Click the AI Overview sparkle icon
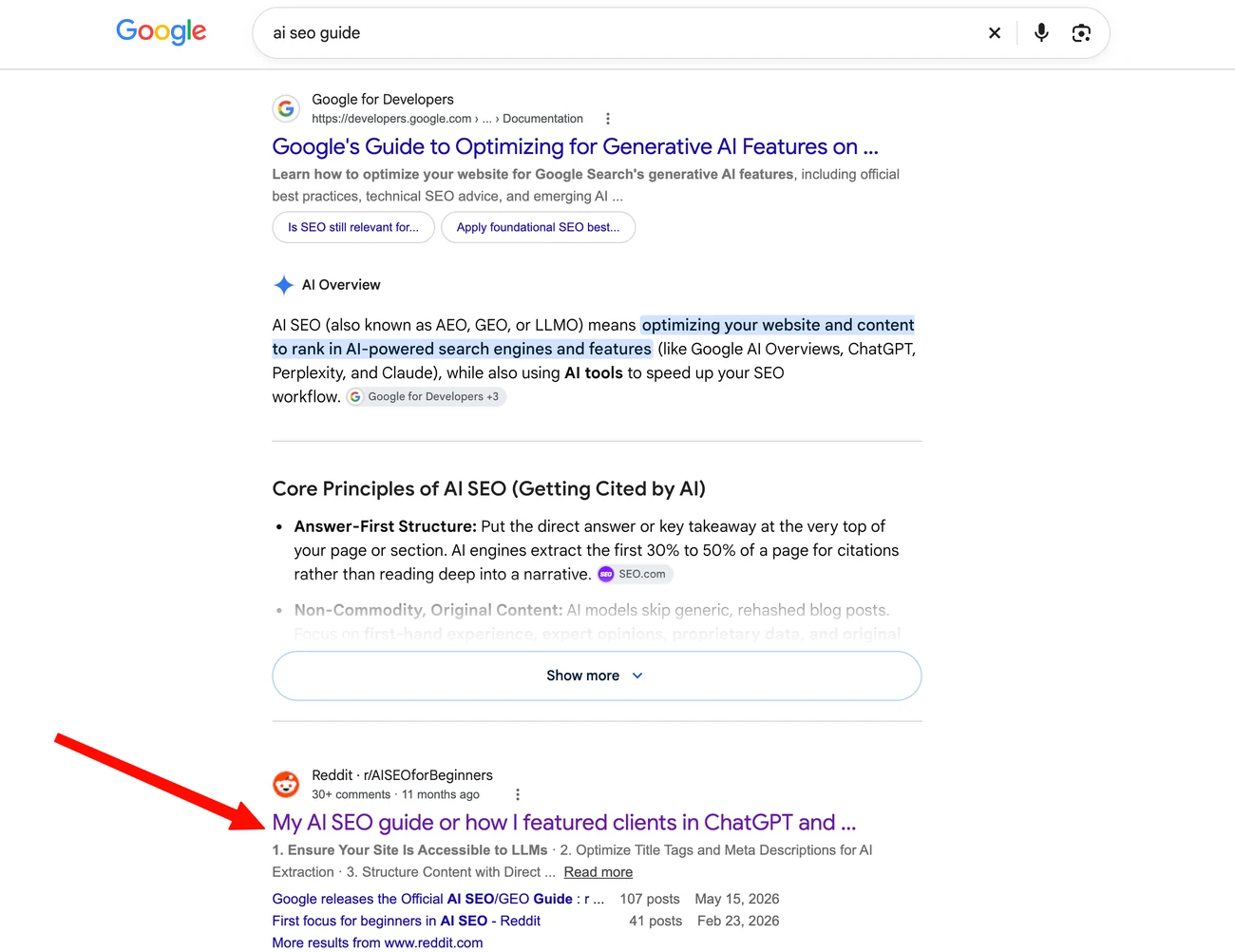This screenshot has width=1235, height=952. pos(283,285)
